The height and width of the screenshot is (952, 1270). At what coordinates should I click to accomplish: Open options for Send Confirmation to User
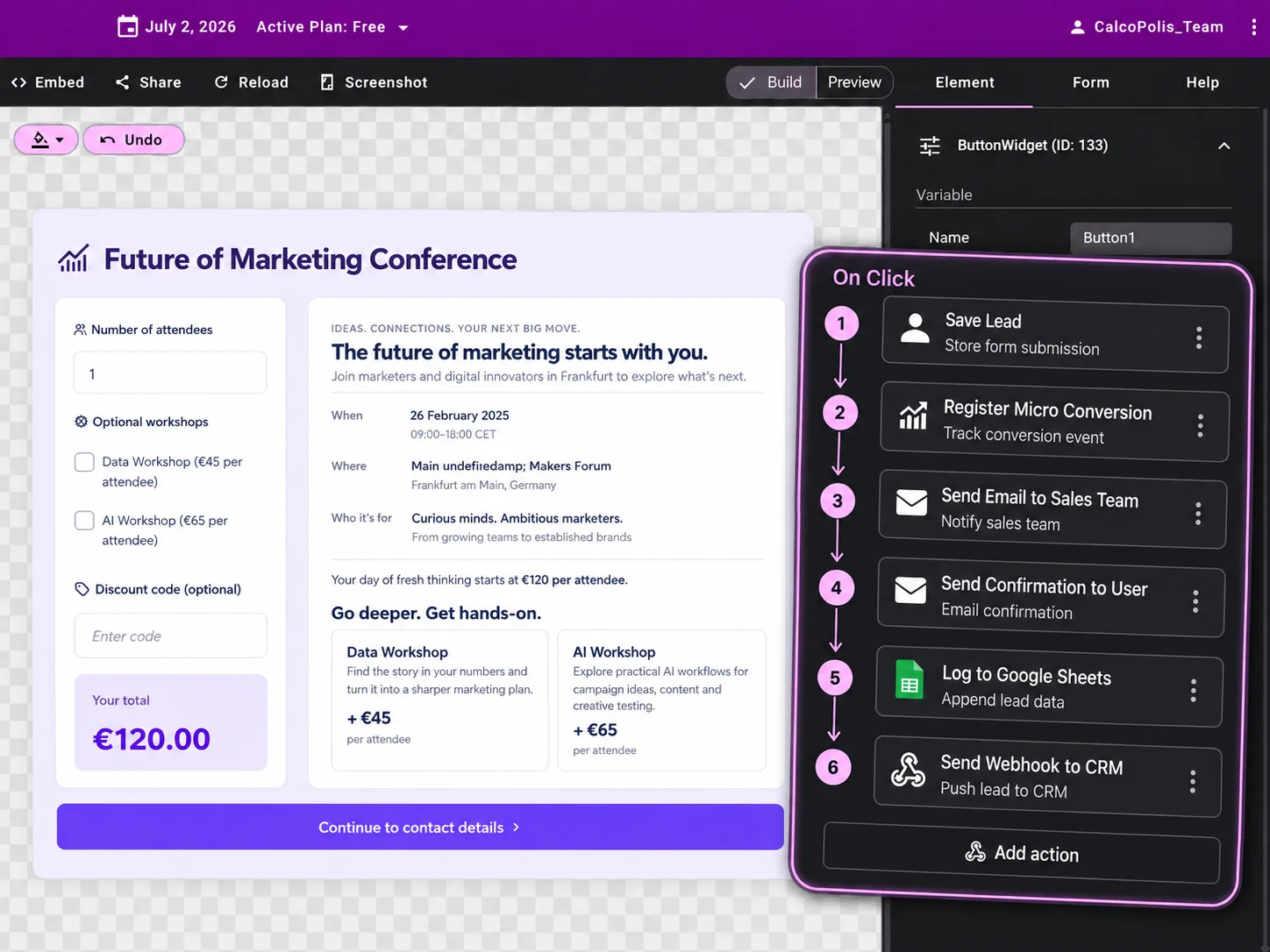[x=1195, y=601]
